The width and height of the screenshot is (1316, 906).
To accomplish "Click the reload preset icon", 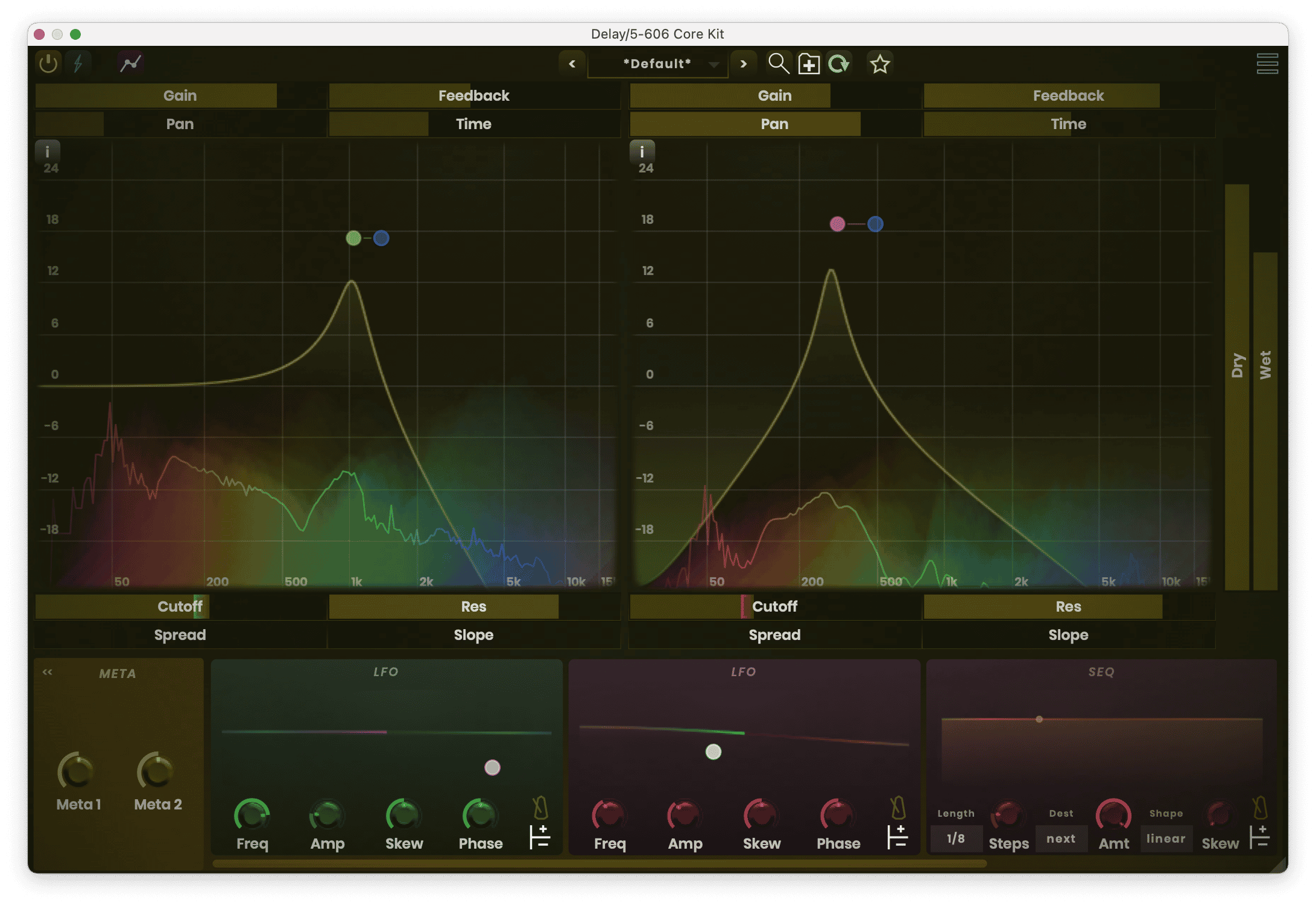I will point(839,63).
